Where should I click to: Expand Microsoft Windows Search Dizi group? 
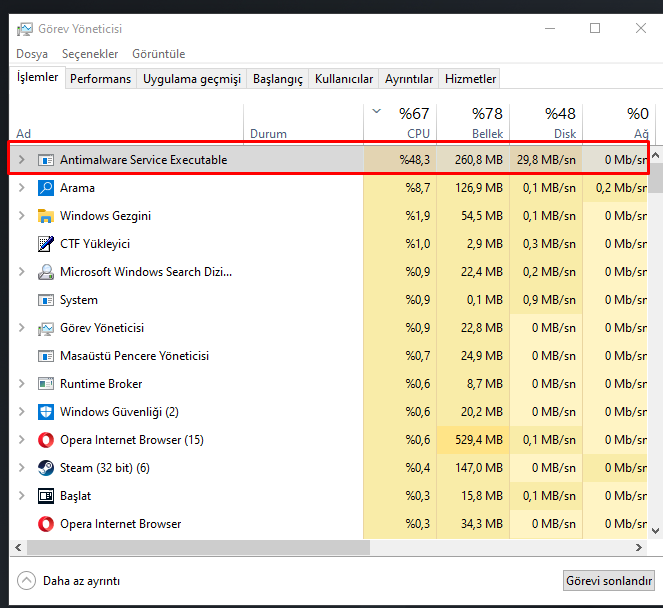(x=22, y=272)
